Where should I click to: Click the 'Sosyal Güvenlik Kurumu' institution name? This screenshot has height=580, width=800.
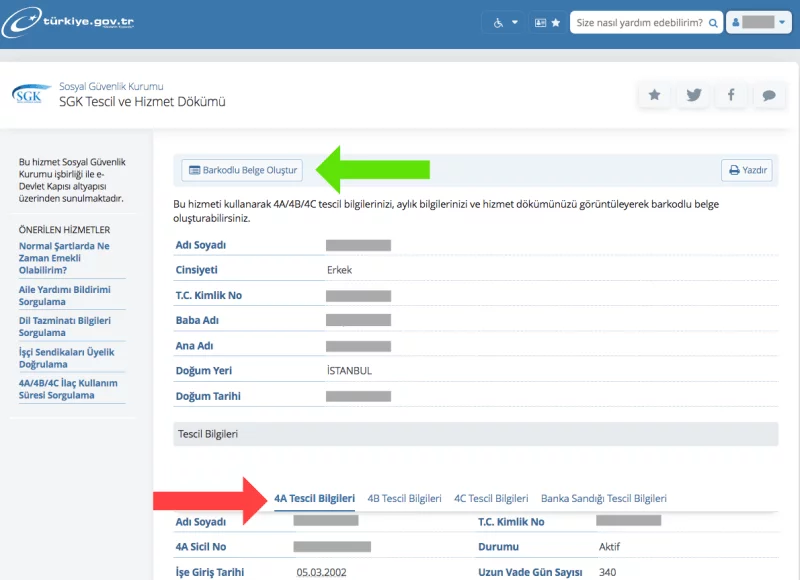point(111,86)
